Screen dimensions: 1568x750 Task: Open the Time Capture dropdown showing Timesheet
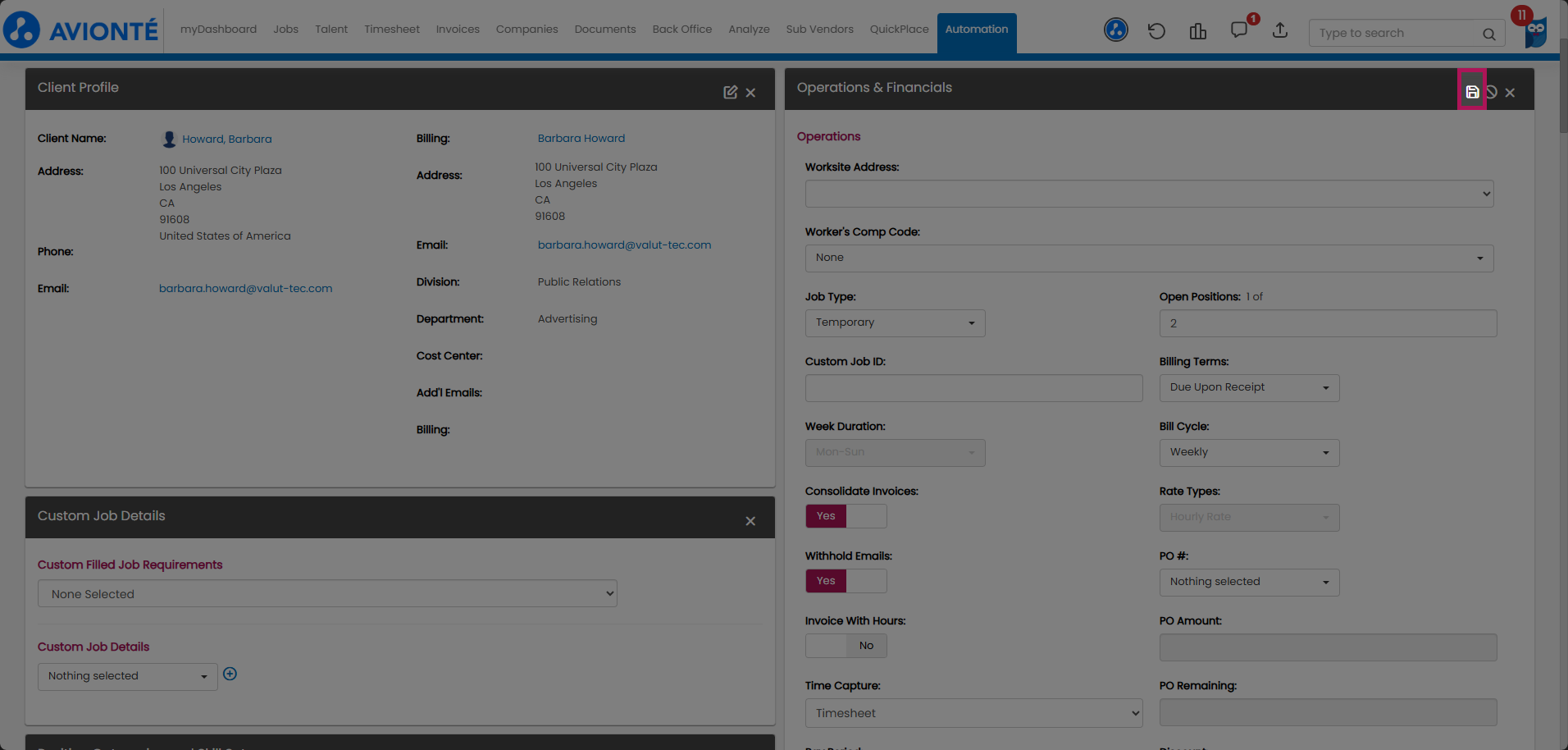tap(973, 713)
